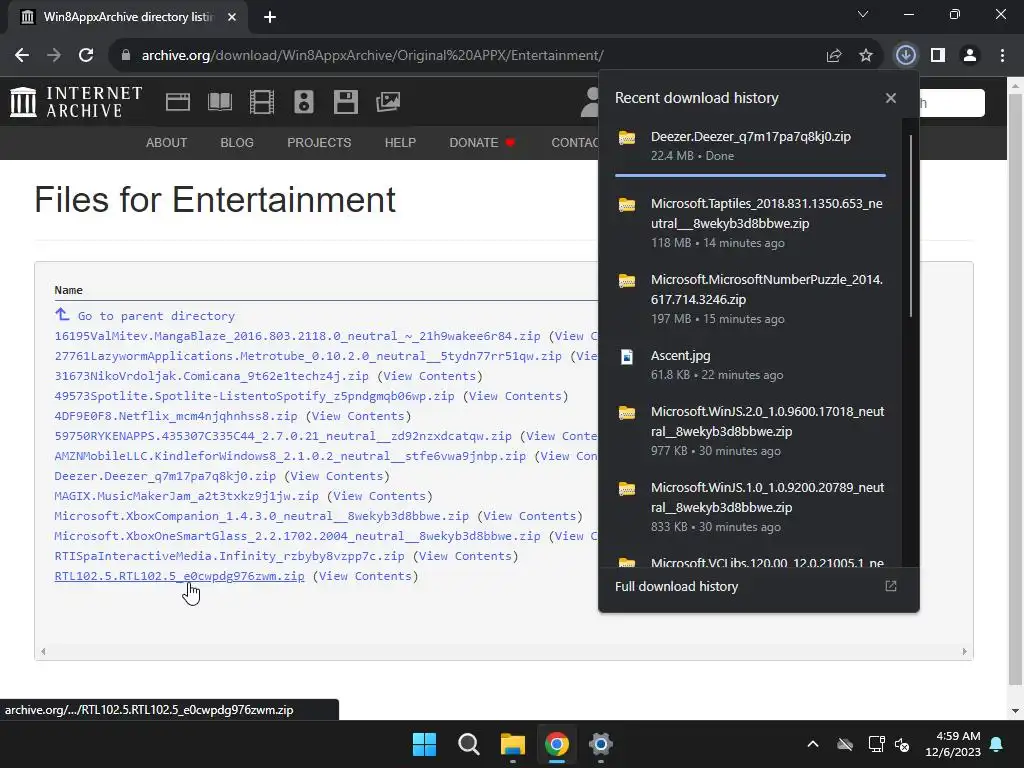Screen dimensions: 1024x768
Task: Download the RTISpaInteractiveMedia Infinity zip
Action: click(x=229, y=556)
